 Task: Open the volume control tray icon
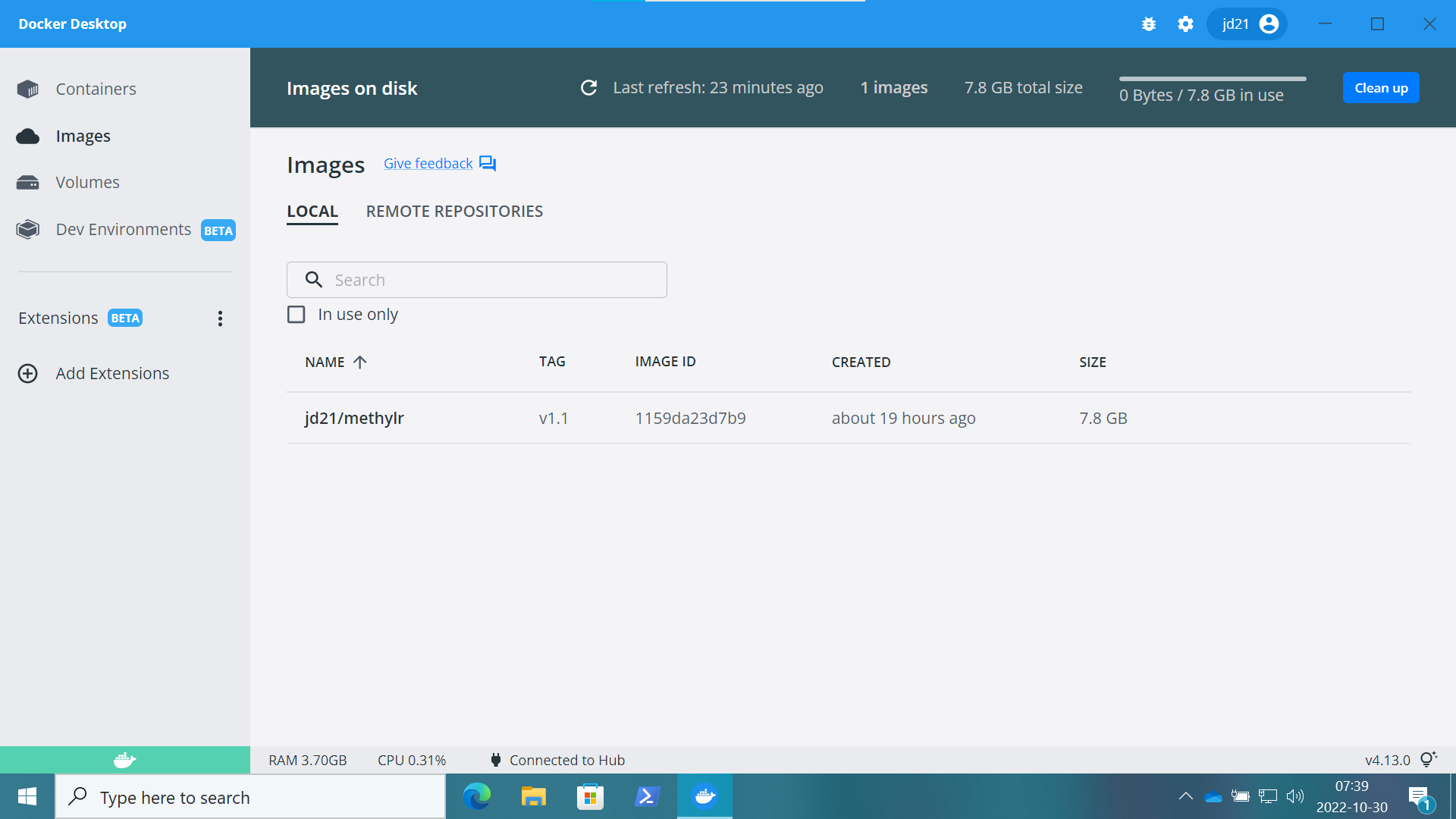pos(1295,796)
